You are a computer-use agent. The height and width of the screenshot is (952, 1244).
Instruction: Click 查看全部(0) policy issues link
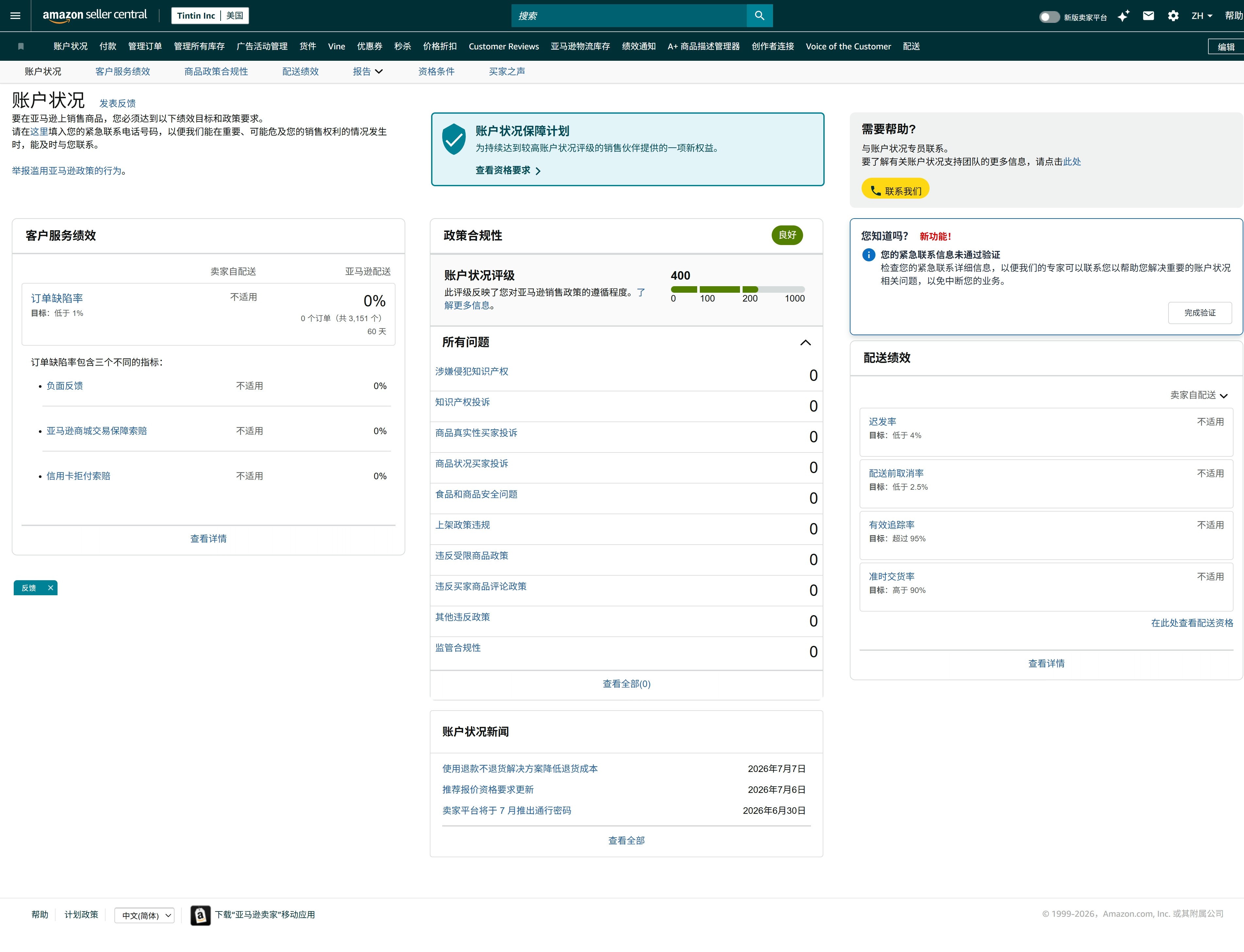click(627, 684)
